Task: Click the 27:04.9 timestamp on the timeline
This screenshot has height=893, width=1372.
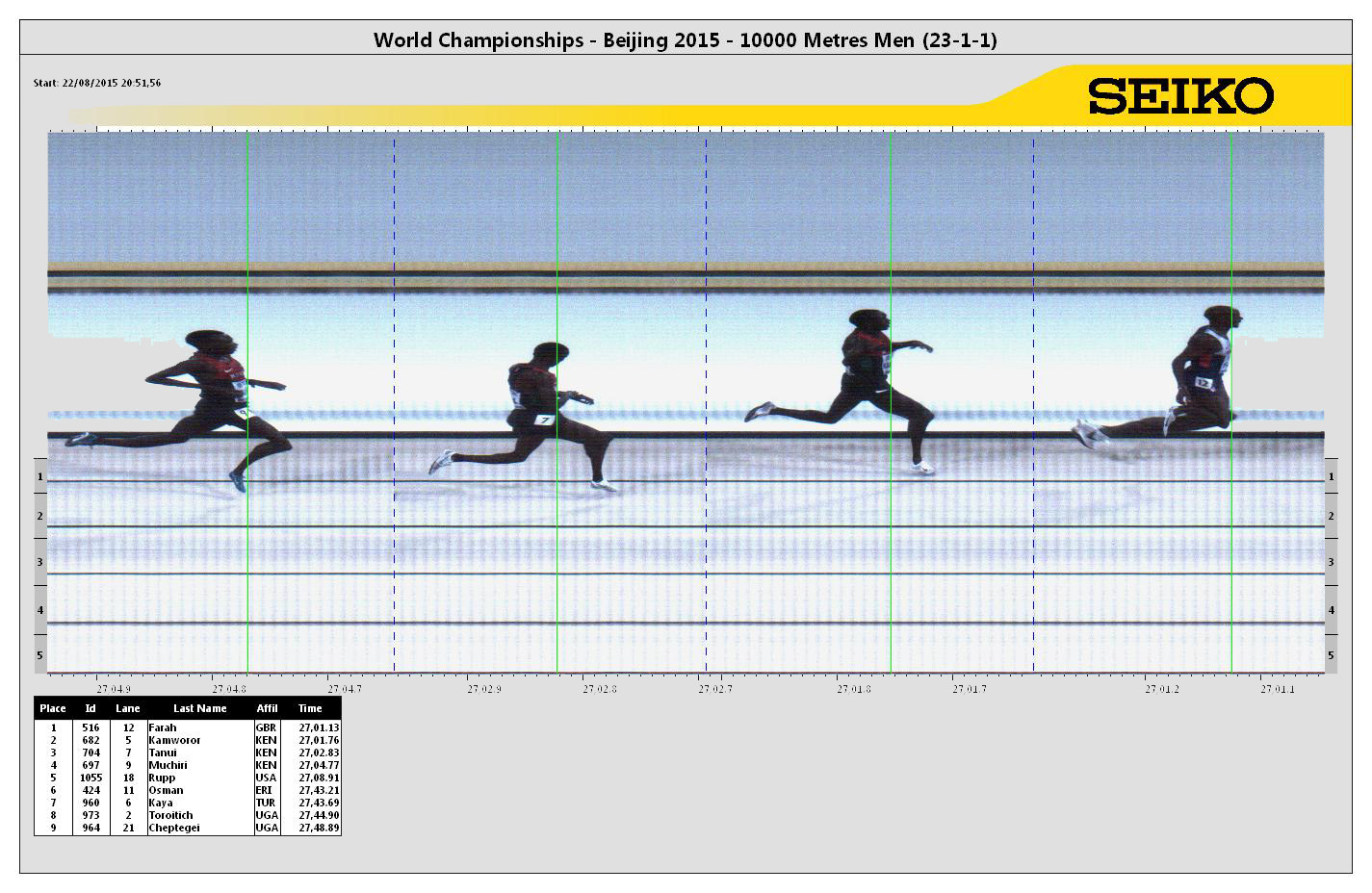Action: tap(115, 689)
